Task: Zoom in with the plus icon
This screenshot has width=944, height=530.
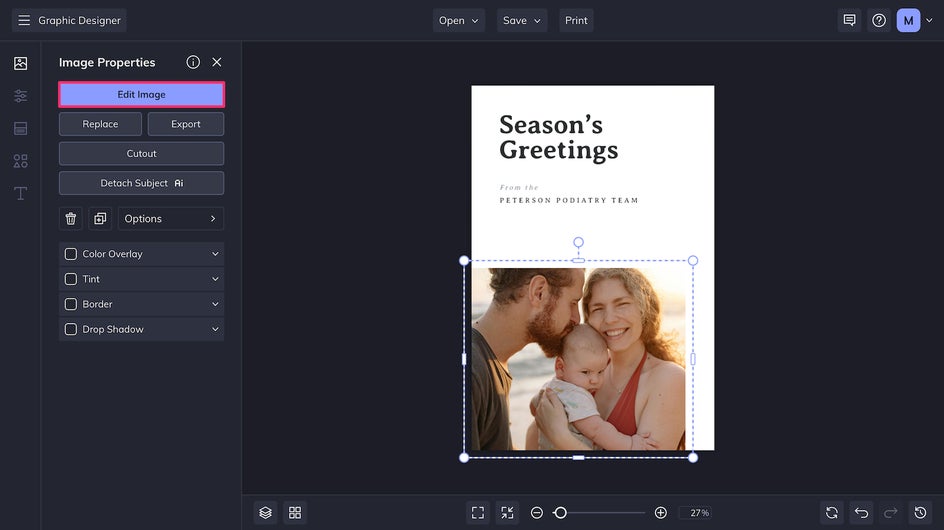Action: pos(660,513)
